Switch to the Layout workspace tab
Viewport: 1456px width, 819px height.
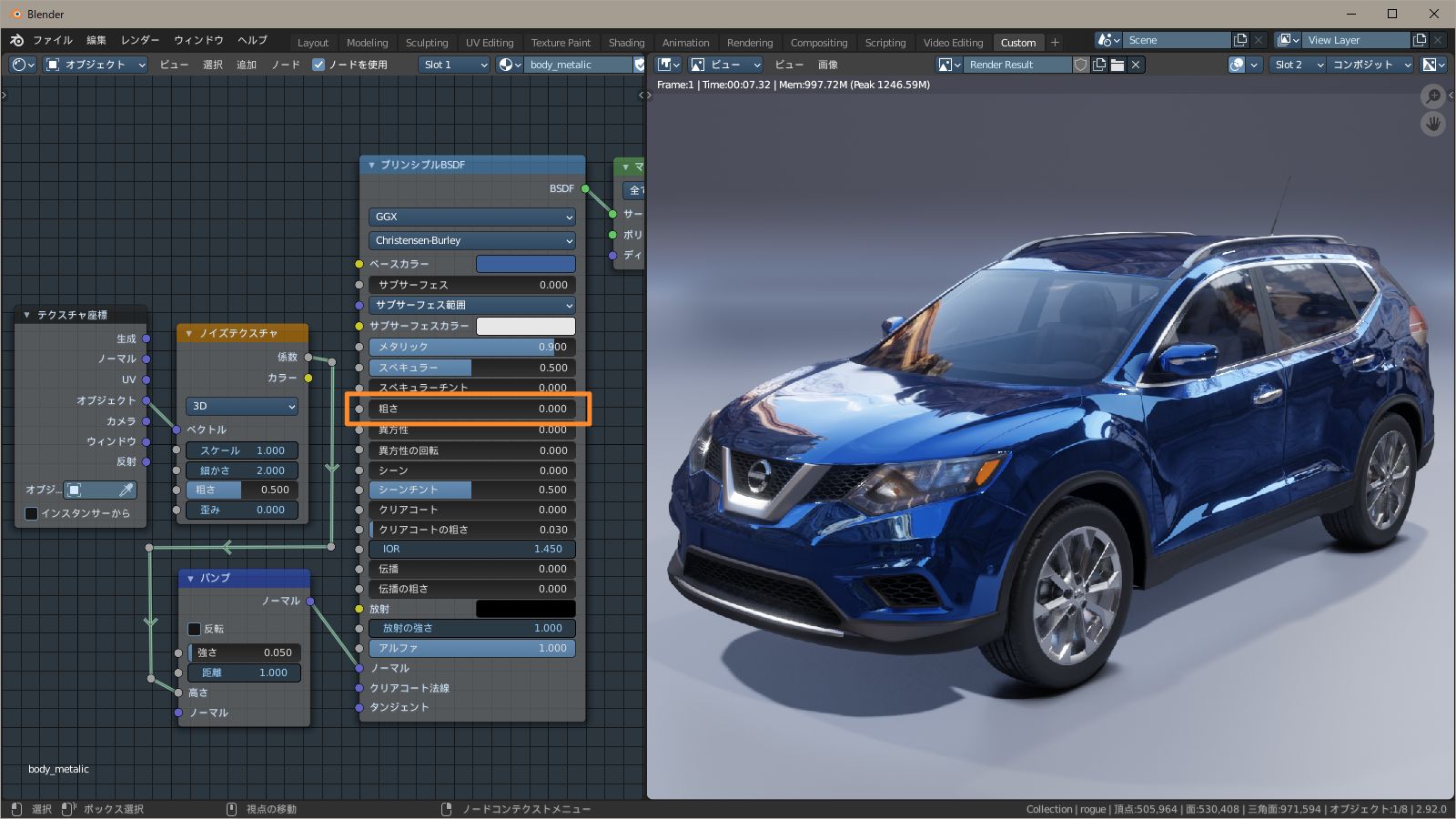(x=313, y=43)
